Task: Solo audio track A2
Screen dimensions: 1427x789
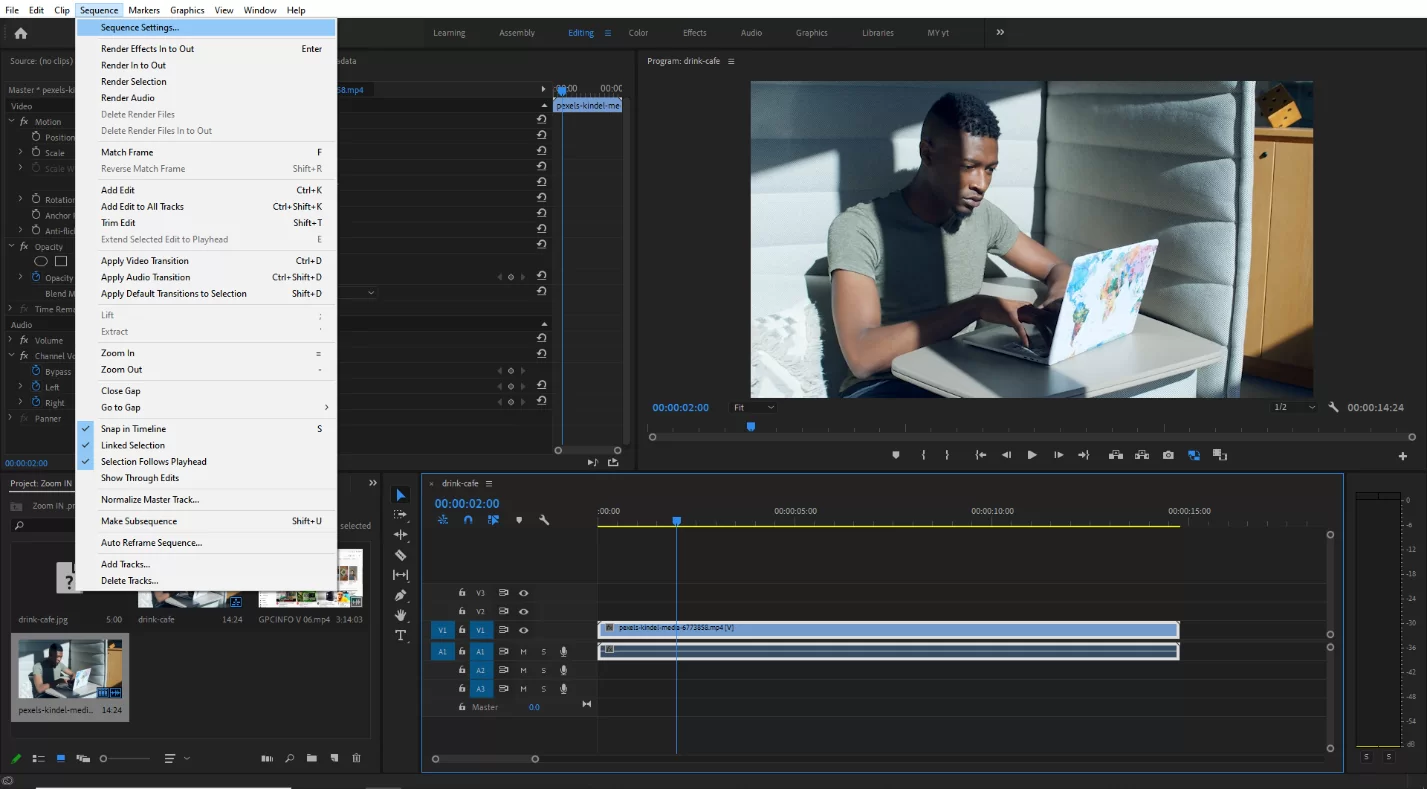Action: point(544,670)
